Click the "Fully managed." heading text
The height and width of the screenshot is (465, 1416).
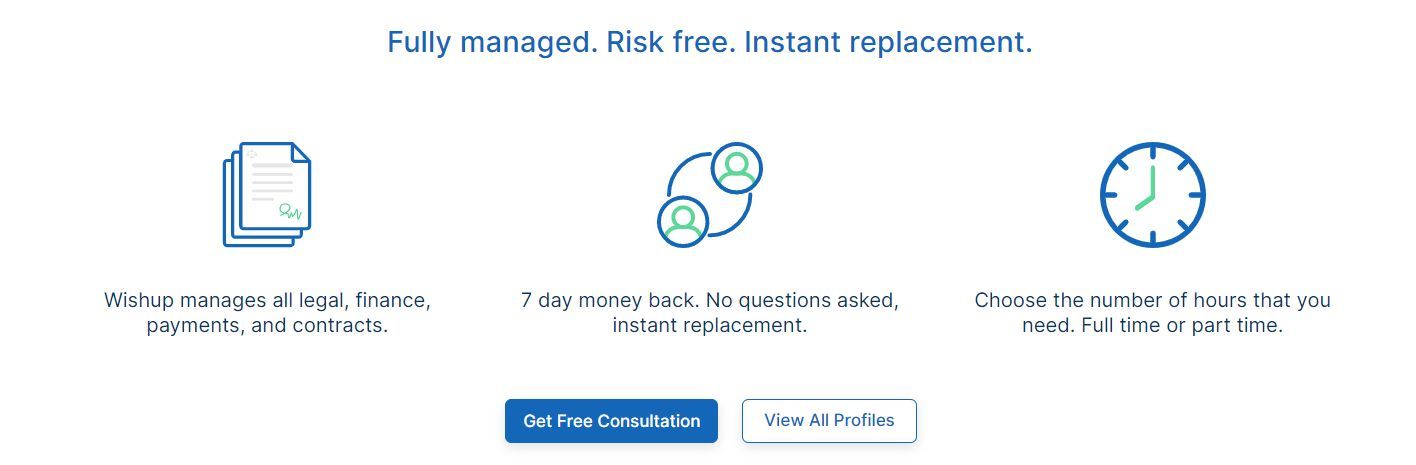[492, 43]
